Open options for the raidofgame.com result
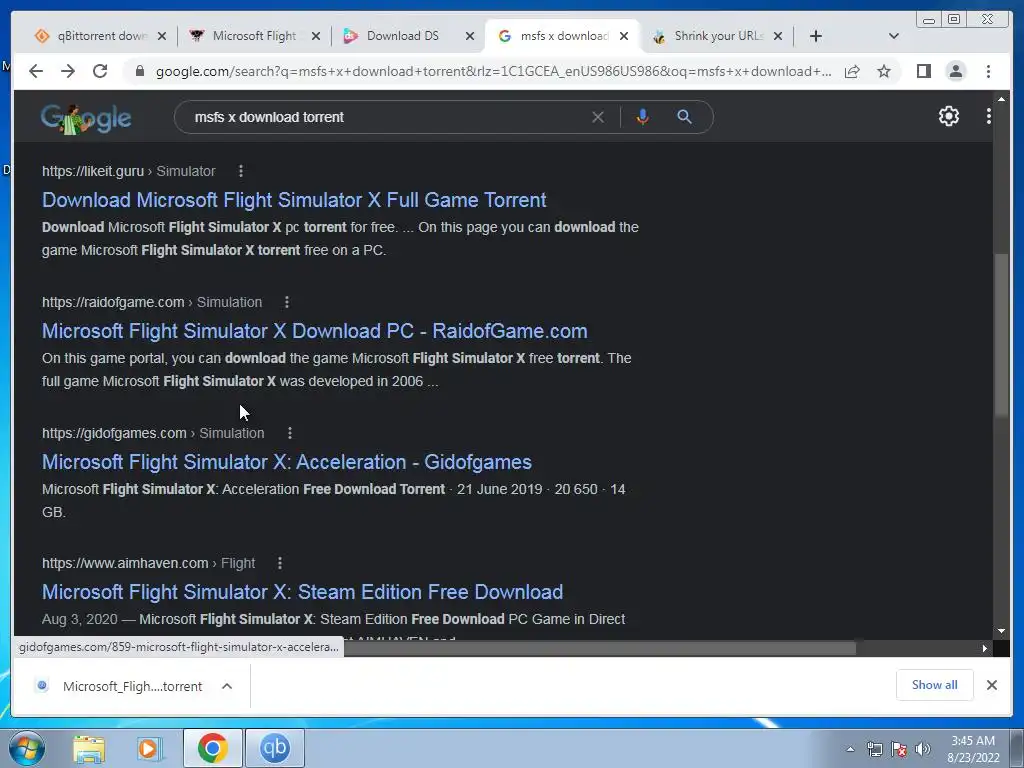This screenshot has height=768, width=1024. coord(287,302)
